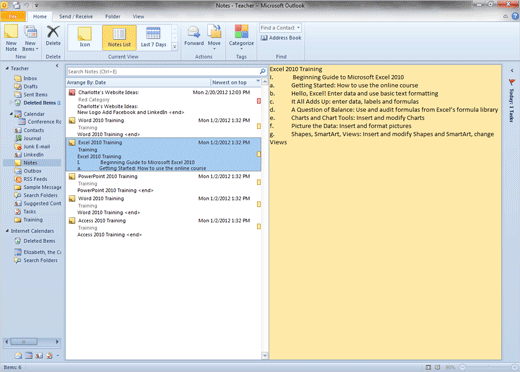Image resolution: width=520 pixels, height=372 pixels.
Task: Select the Access 2010 Training note
Action: [163, 227]
